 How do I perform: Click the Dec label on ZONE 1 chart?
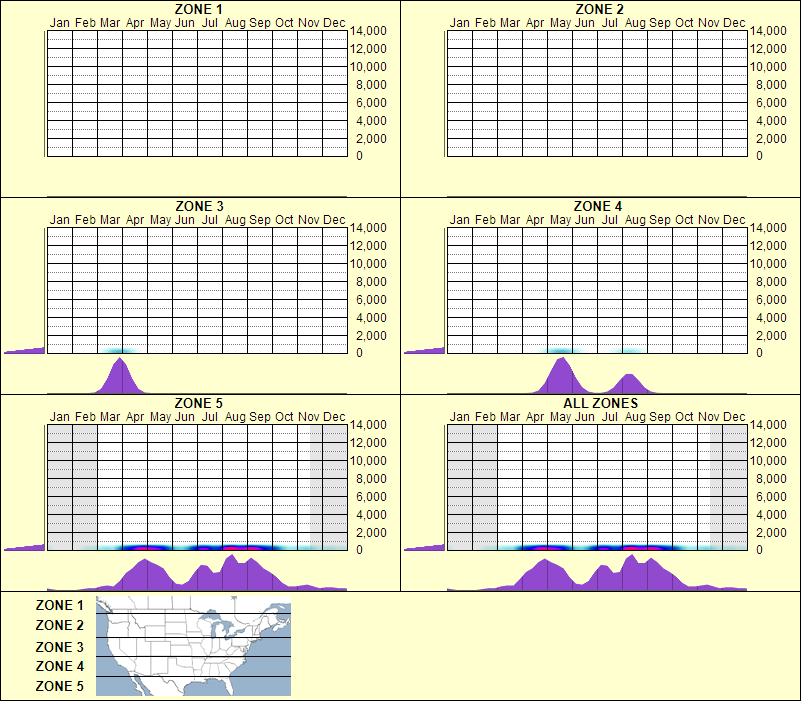pos(334,22)
